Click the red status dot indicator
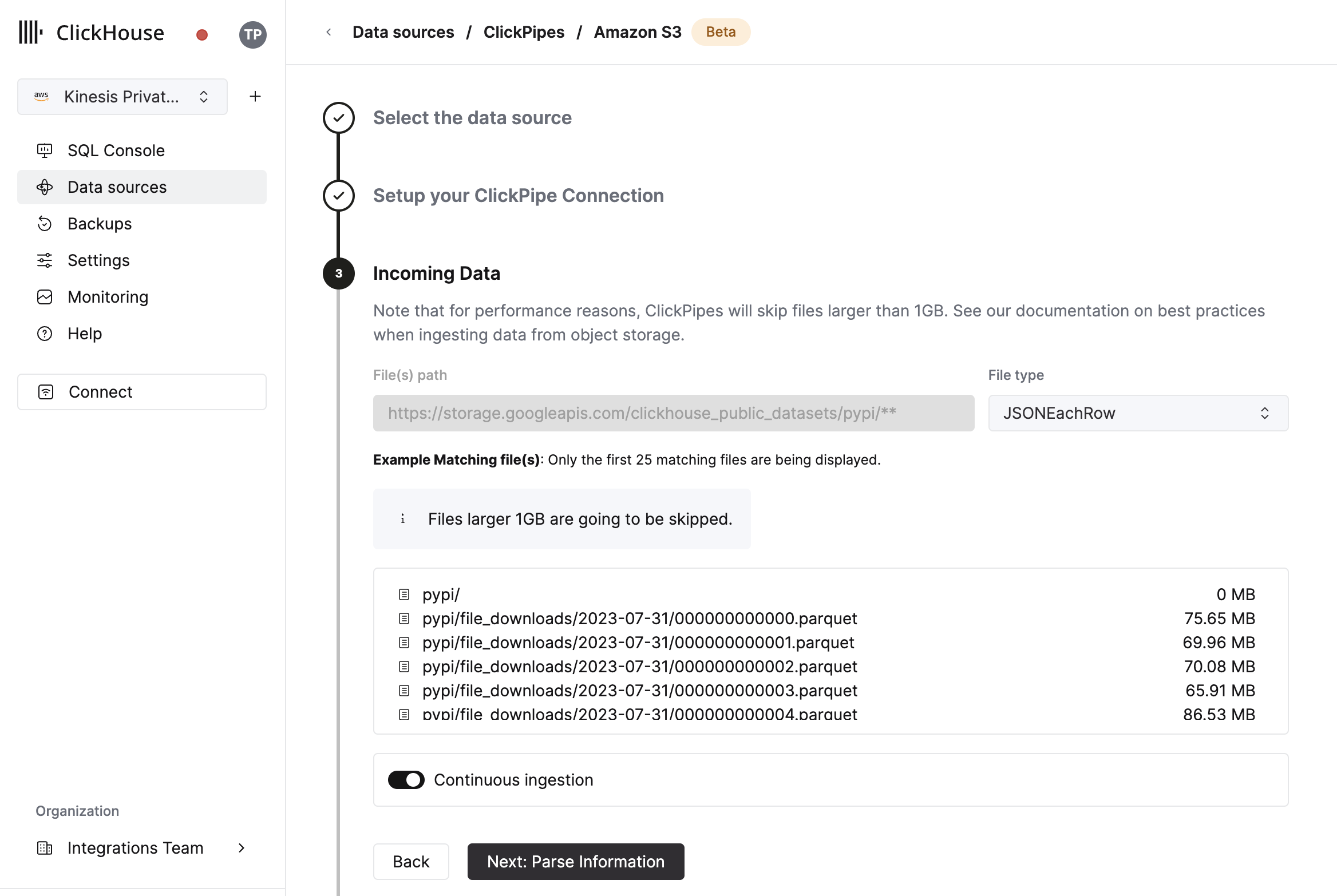Viewport: 1337px width, 896px height. [201, 35]
